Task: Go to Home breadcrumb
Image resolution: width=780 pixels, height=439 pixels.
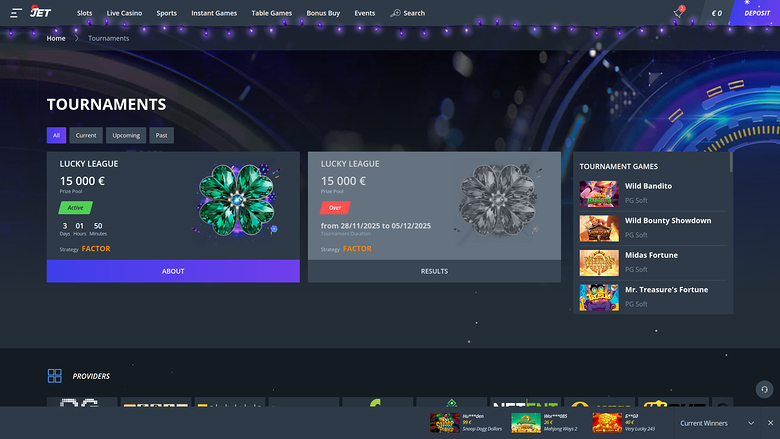Action: pos(56,38)
